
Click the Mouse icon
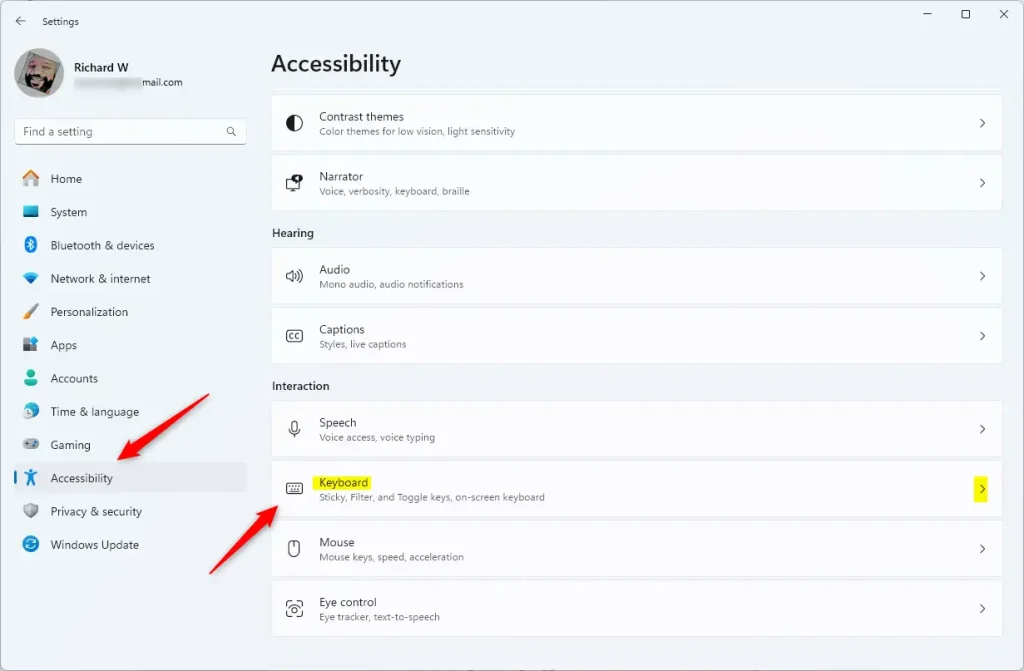tap(294, 549)
